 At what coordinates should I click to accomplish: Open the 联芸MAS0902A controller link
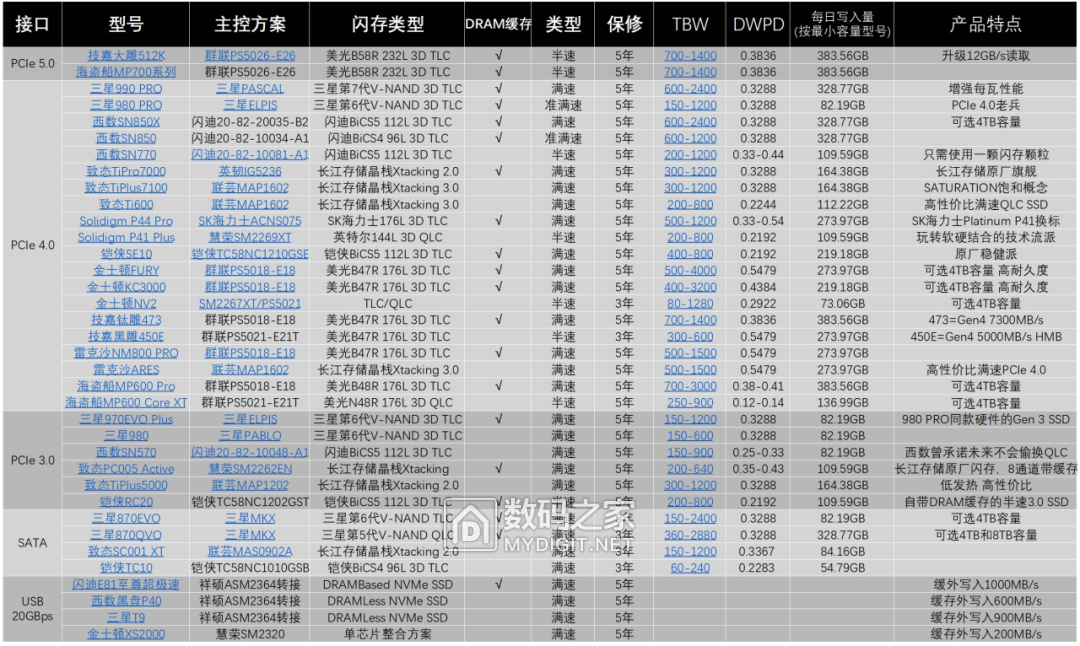[x=250, y=552]
